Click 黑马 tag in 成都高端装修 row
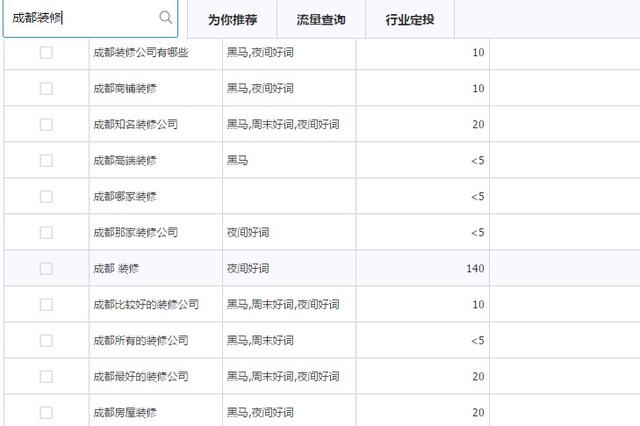Viewport: 640px width, 426px height. pyautogui.click(x=237, y=160)
